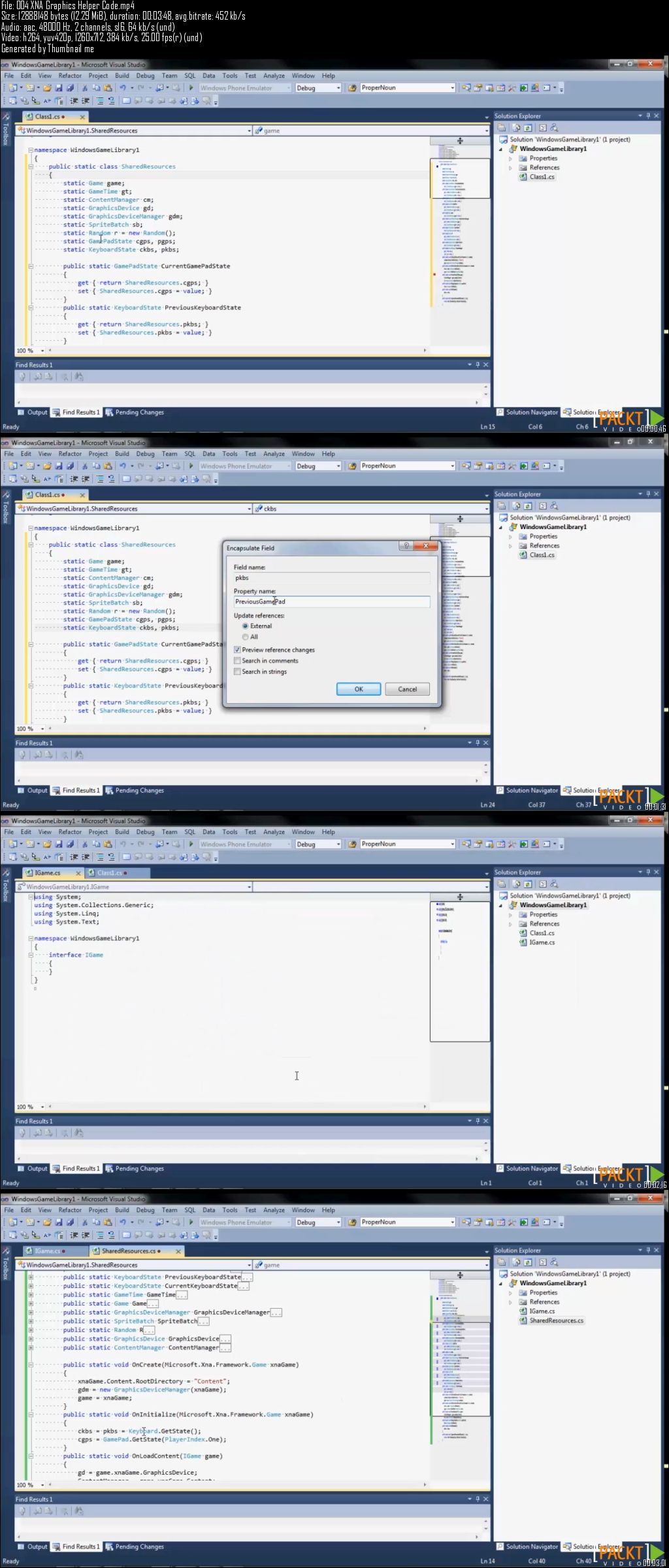Close the Class1.cs tab in top frame
Screen dimensions: 669x1568
coord(82,117)
